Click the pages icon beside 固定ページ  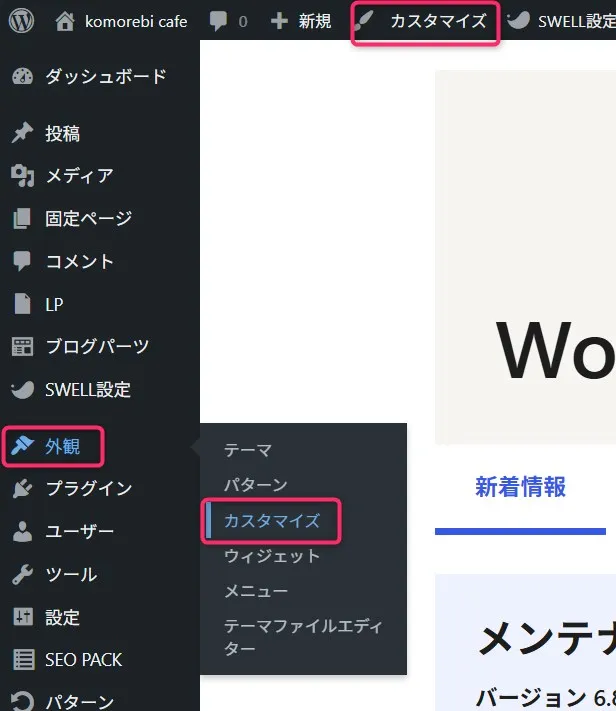pyautogui.click(x=22, y=219)
